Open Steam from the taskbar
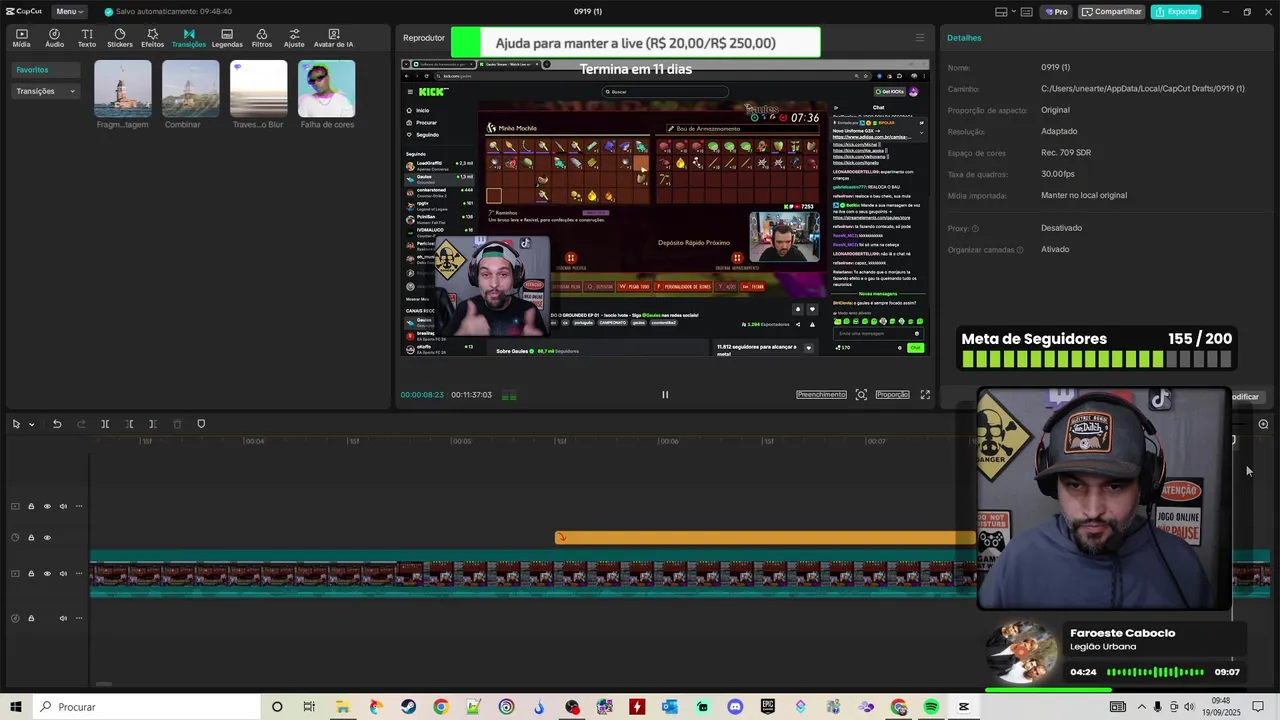The height and width of the screenshot is (720, 1280). (x=408, y=707)
